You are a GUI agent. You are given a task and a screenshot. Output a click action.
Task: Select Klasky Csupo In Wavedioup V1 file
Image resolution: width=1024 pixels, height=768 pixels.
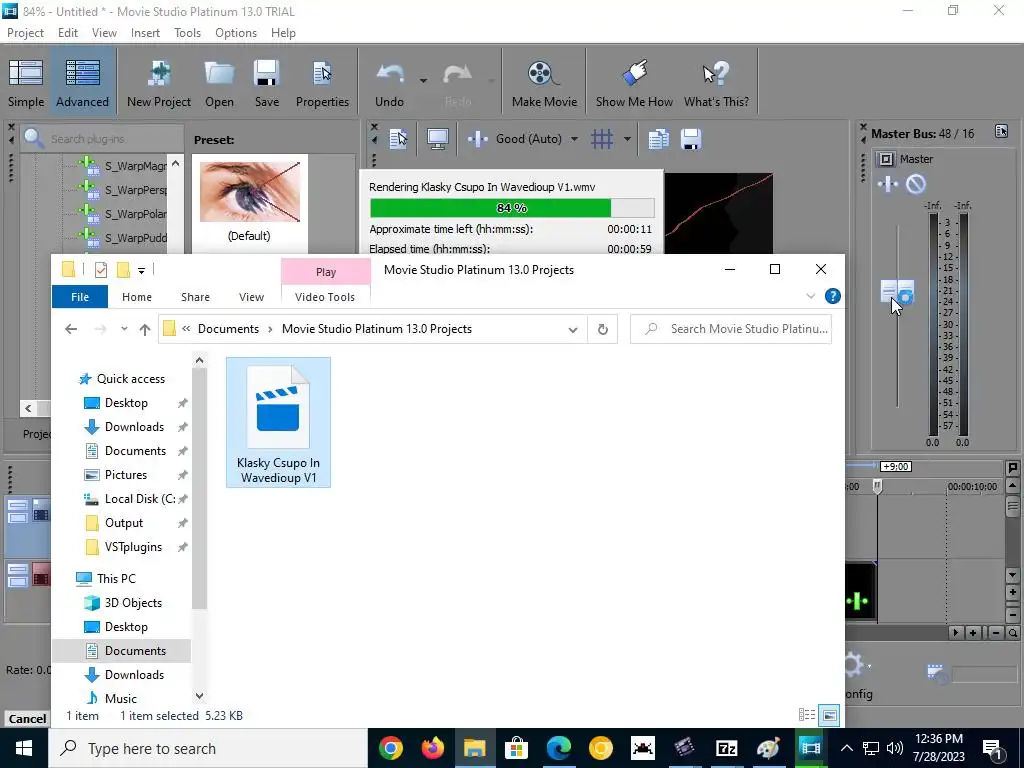tap(278, 422)
